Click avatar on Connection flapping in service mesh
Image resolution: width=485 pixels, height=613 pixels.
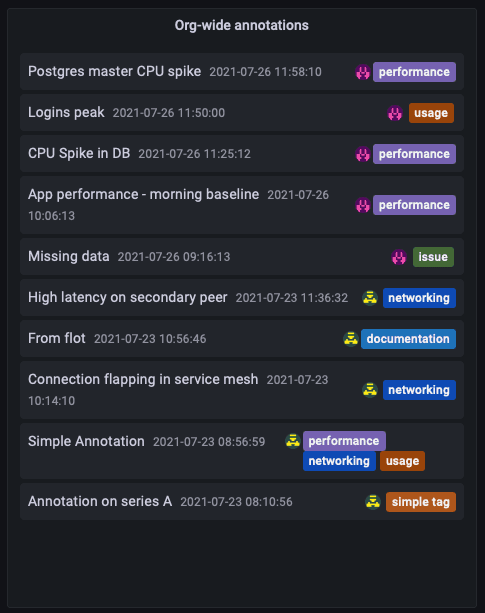tap(369, 390)
